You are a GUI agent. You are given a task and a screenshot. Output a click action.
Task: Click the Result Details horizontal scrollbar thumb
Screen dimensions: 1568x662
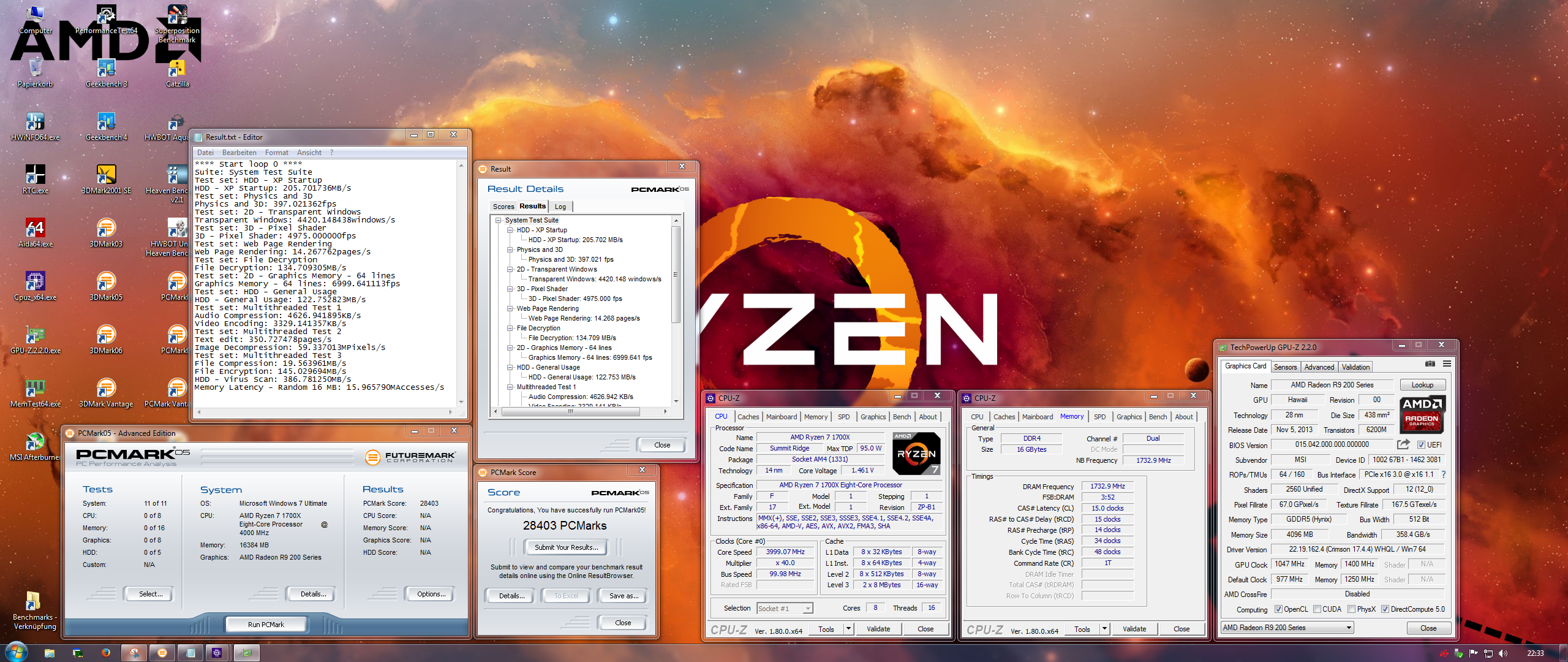pos(570,412)
